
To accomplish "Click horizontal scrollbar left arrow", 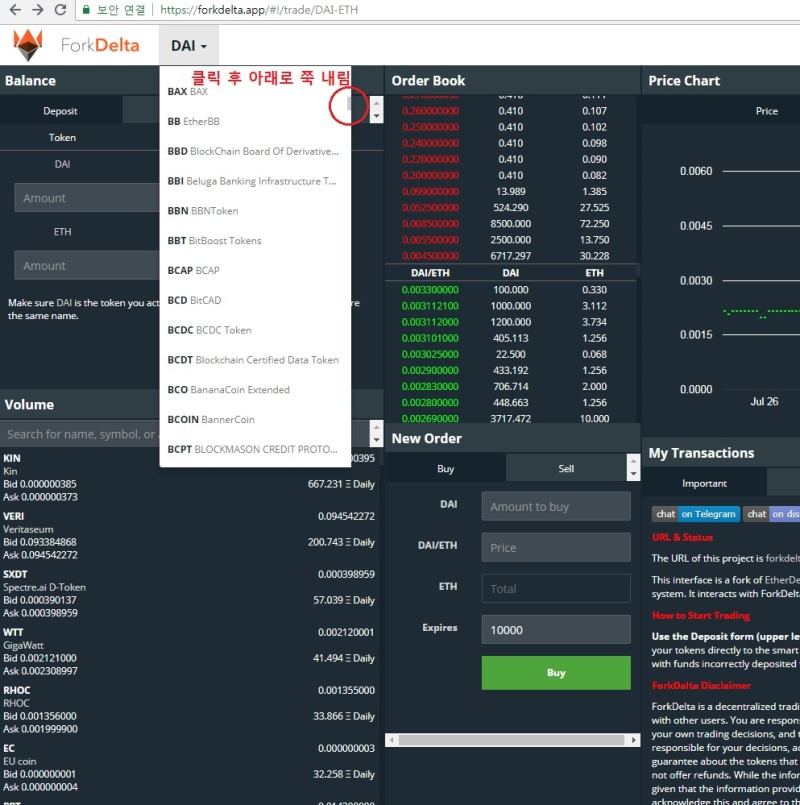I will (x=392, y=740).
